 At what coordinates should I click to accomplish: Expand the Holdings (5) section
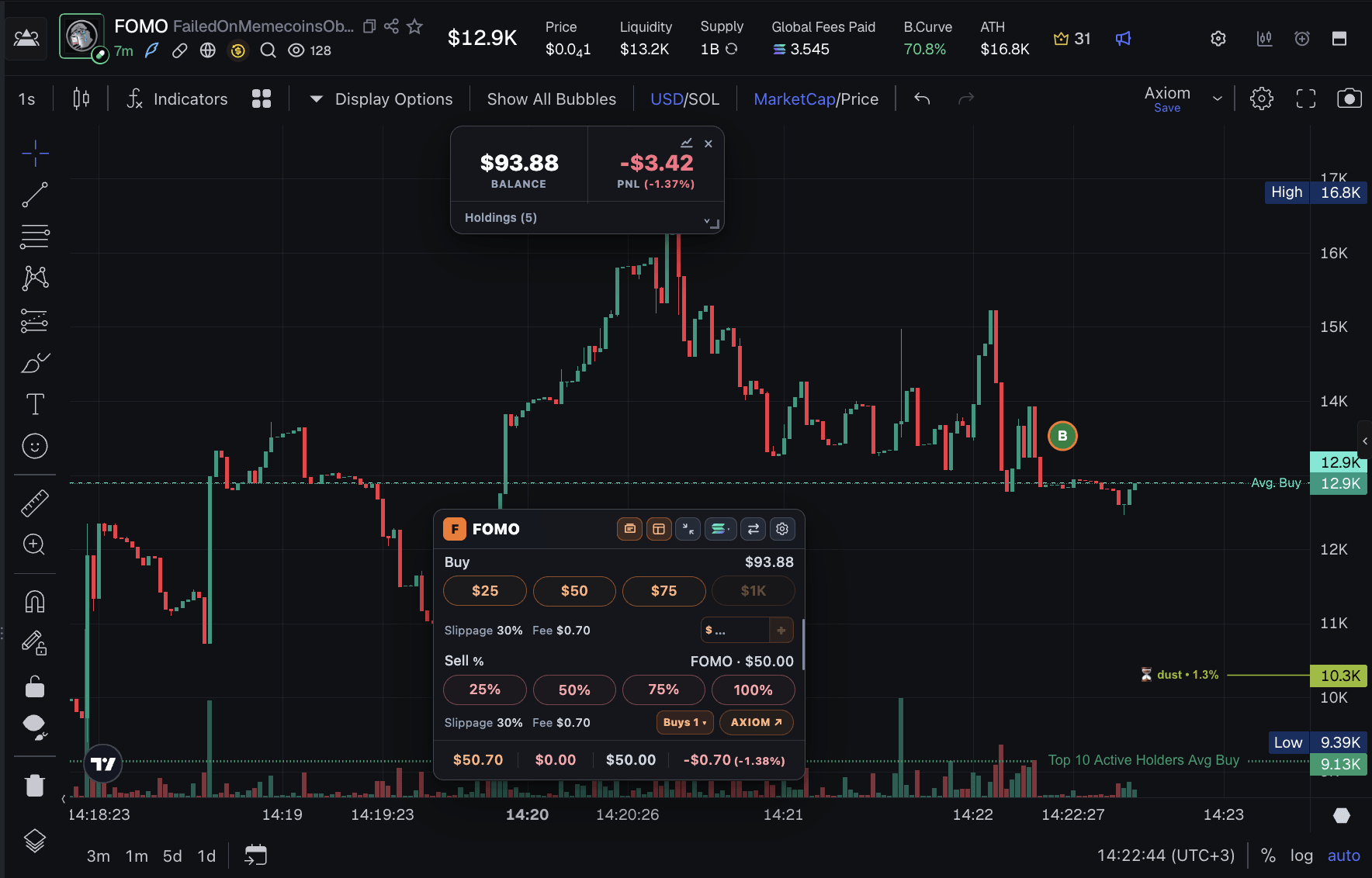point(587,218)
